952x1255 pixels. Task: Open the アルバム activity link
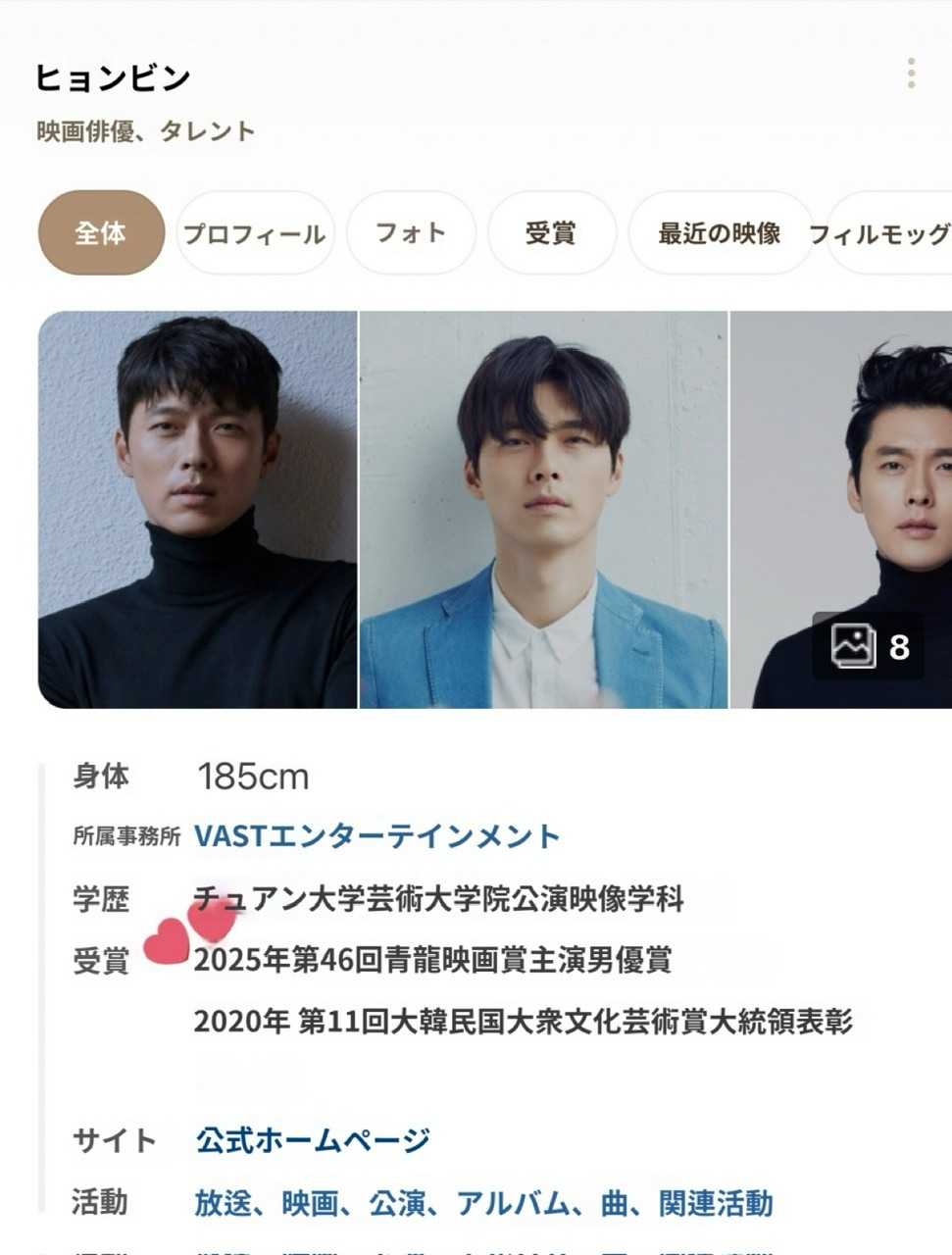[513, 1202]
